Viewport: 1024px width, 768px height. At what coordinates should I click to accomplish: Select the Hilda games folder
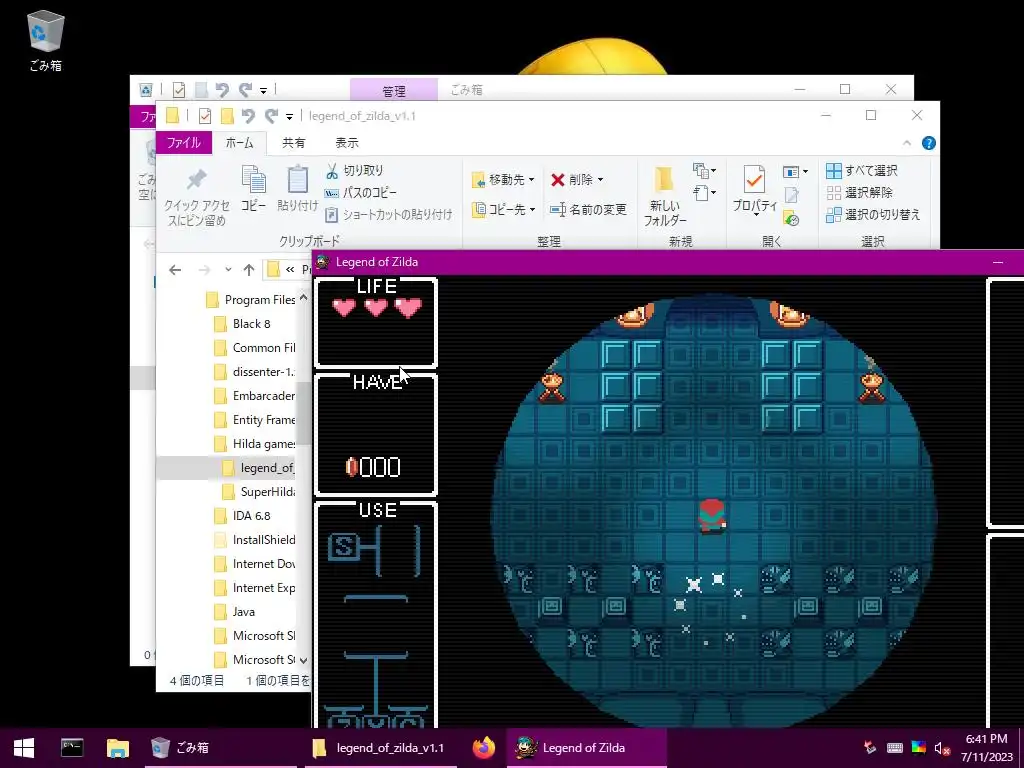click(255, 444)
